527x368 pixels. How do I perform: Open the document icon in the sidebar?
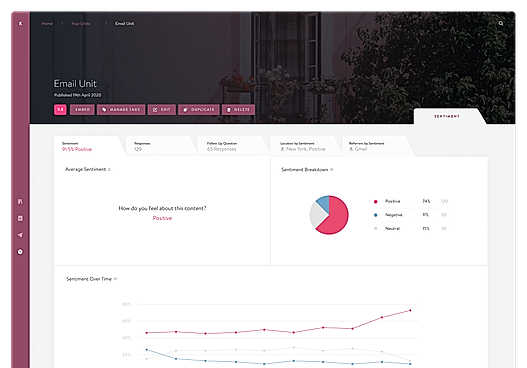20,218
